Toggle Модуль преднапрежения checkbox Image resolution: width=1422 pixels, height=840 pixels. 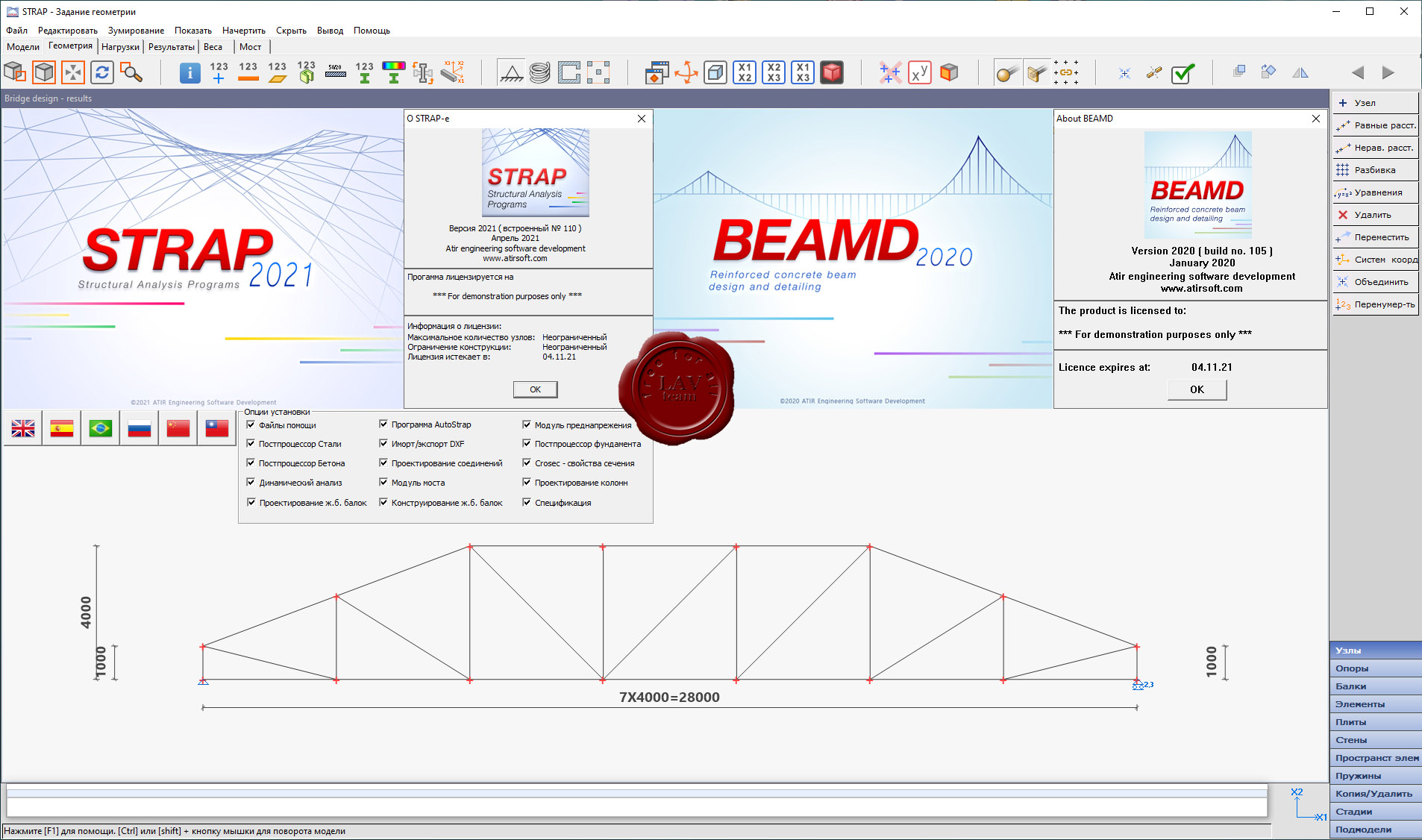tap(527, 424)
